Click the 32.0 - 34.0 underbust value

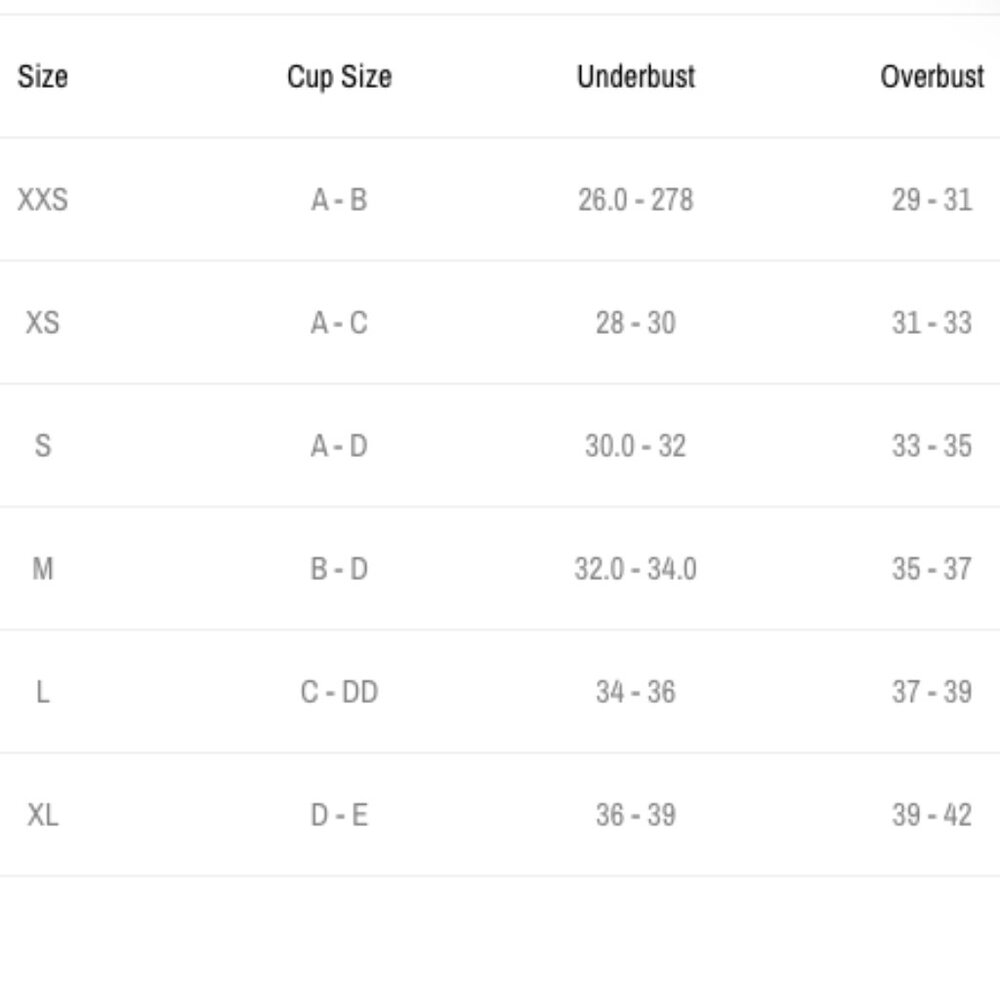[635, 569]
